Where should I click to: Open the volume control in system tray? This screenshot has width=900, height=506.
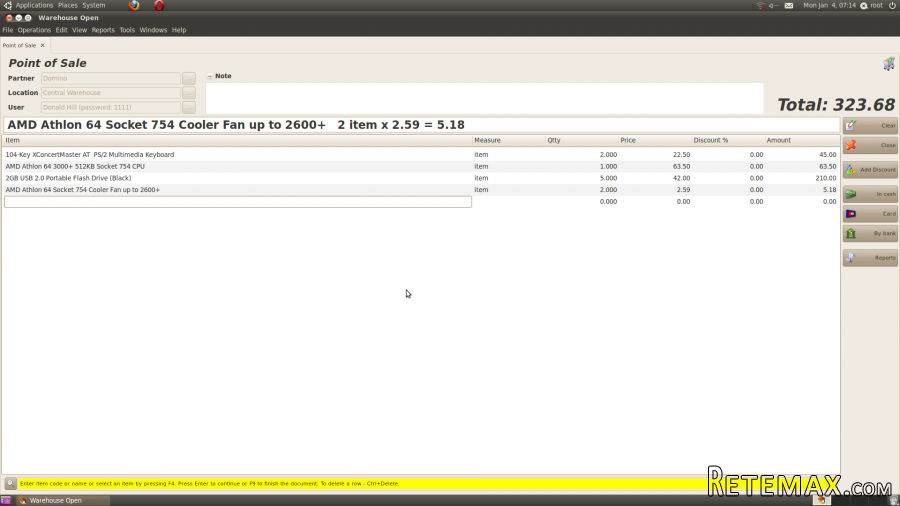pos(774,5)
